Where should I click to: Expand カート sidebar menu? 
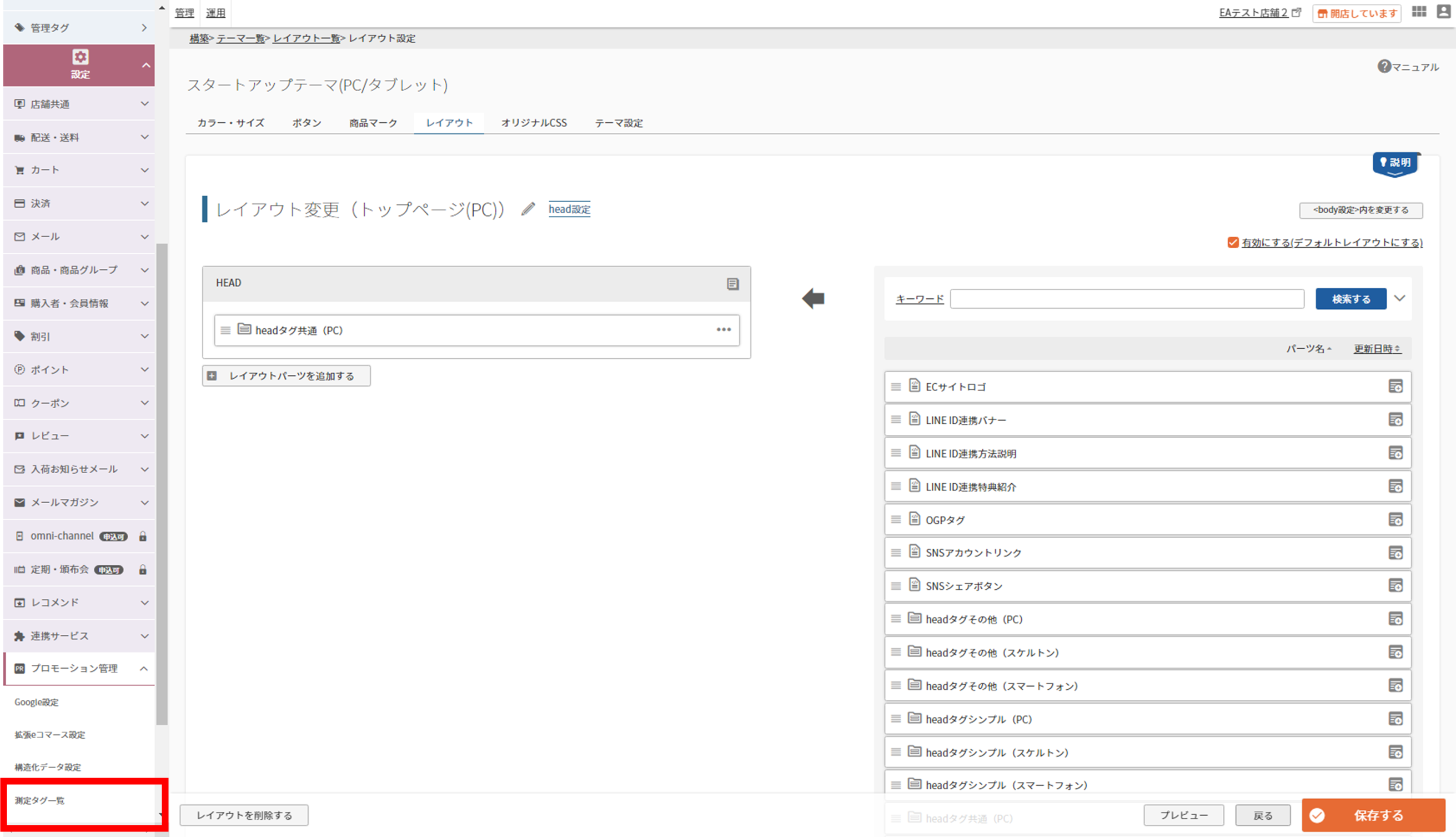(x=79, y=170)
